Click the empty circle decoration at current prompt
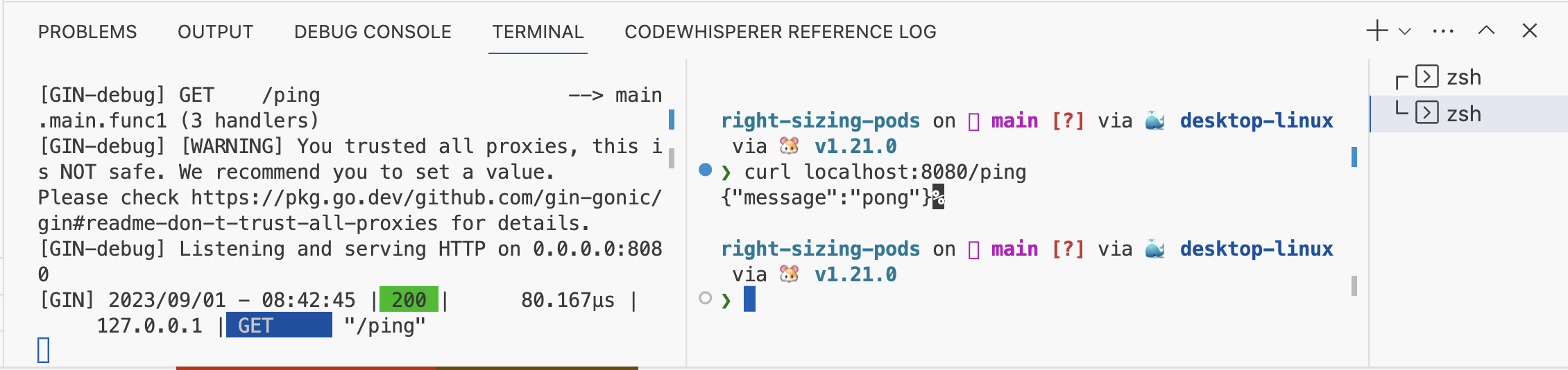 point(706,298)
